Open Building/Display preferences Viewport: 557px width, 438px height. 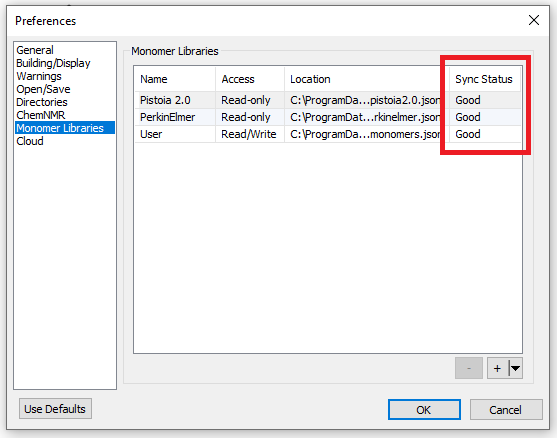pyautogui.click(x=53, y=63)
